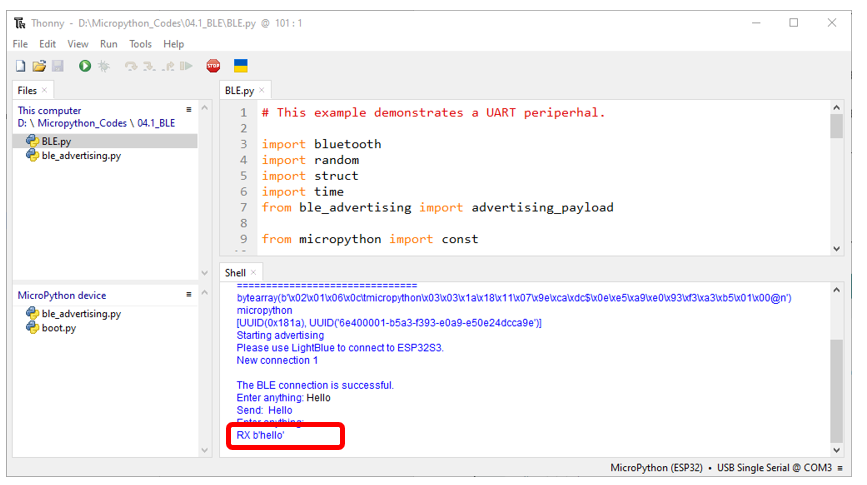Click the Ukraine flag icon in toolbar
867x485 pixels.
[x=241, y=66]
